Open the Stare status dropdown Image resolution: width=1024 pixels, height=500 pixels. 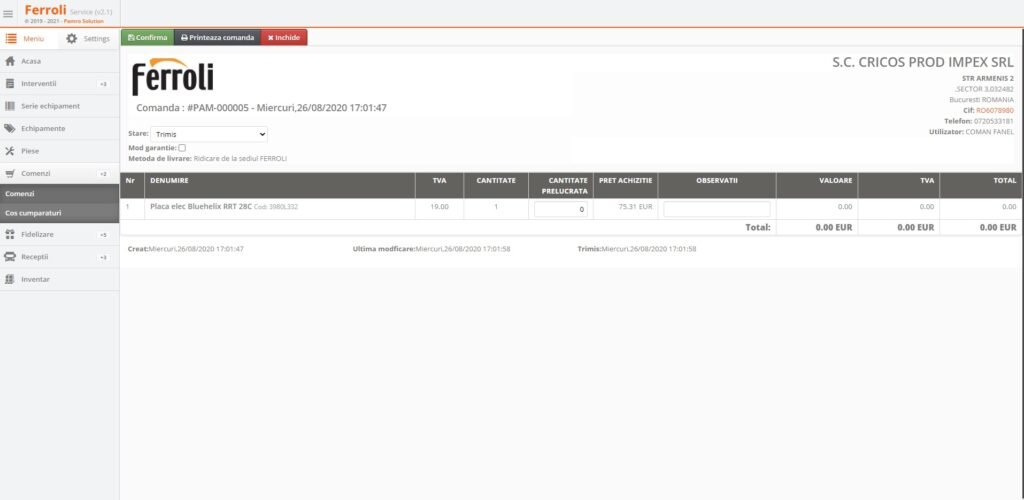(210, 133)
